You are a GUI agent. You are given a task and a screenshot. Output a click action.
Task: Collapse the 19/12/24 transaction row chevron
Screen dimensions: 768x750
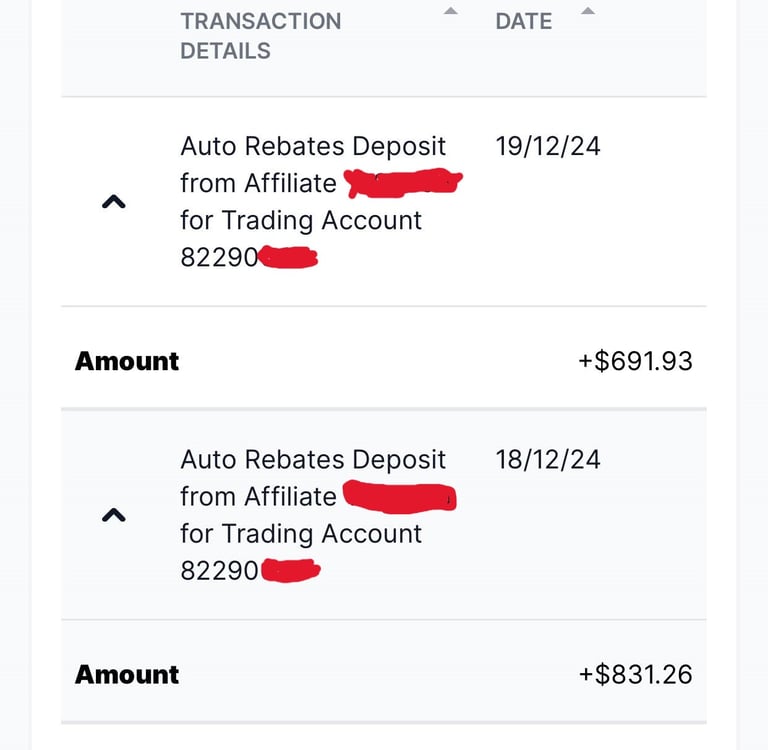[114, 202]
